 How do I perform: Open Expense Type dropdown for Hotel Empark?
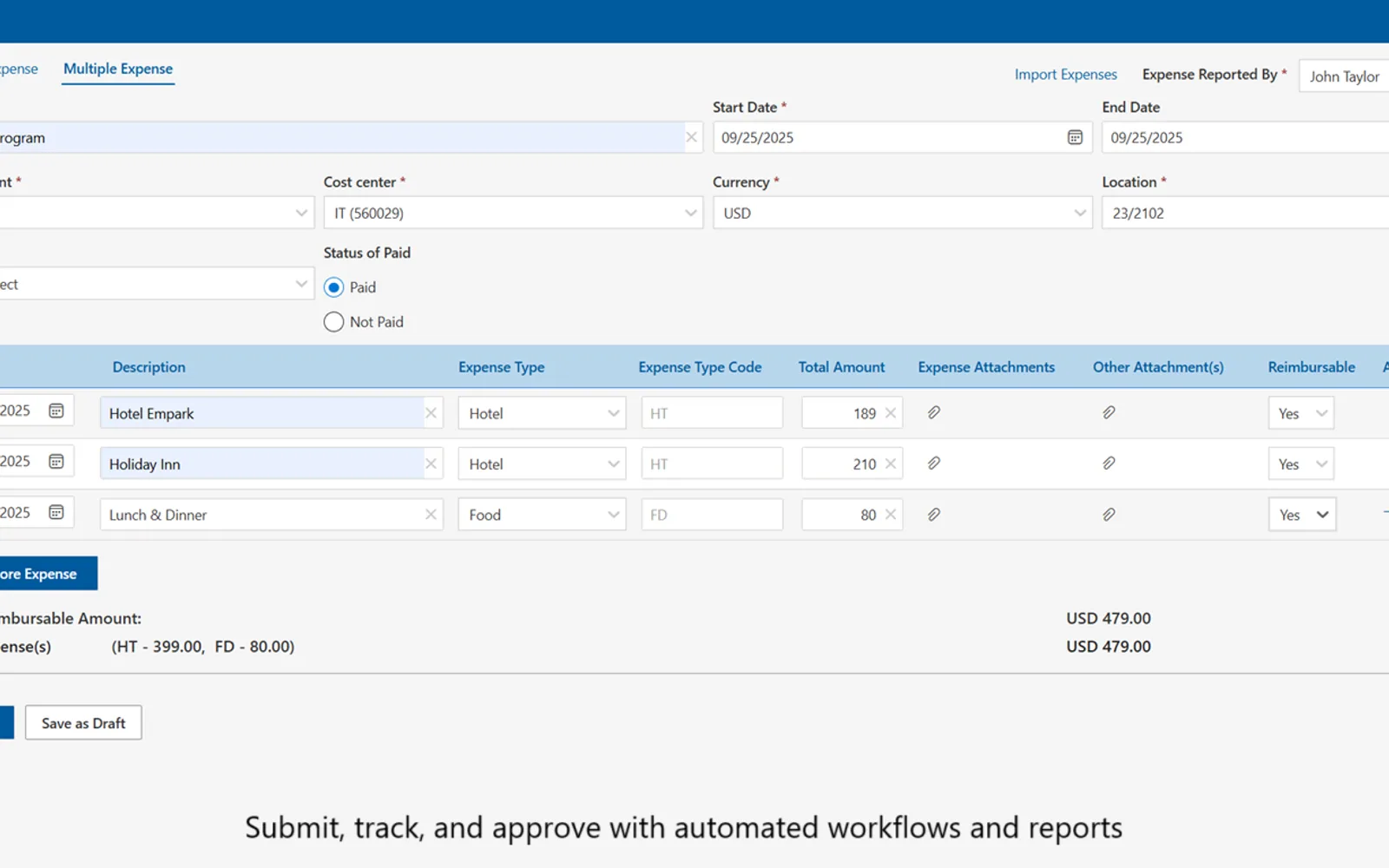[542, 413]
